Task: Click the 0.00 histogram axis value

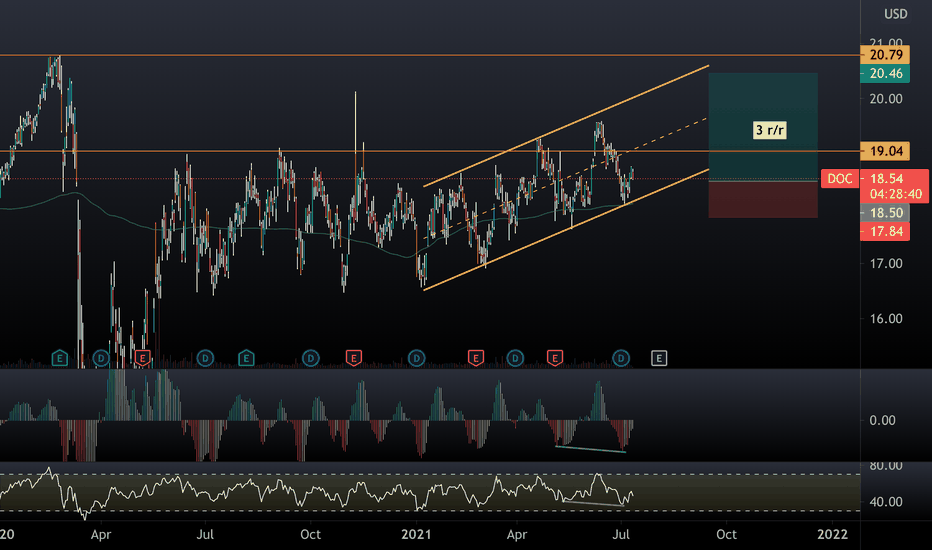Action: [882, 420]
